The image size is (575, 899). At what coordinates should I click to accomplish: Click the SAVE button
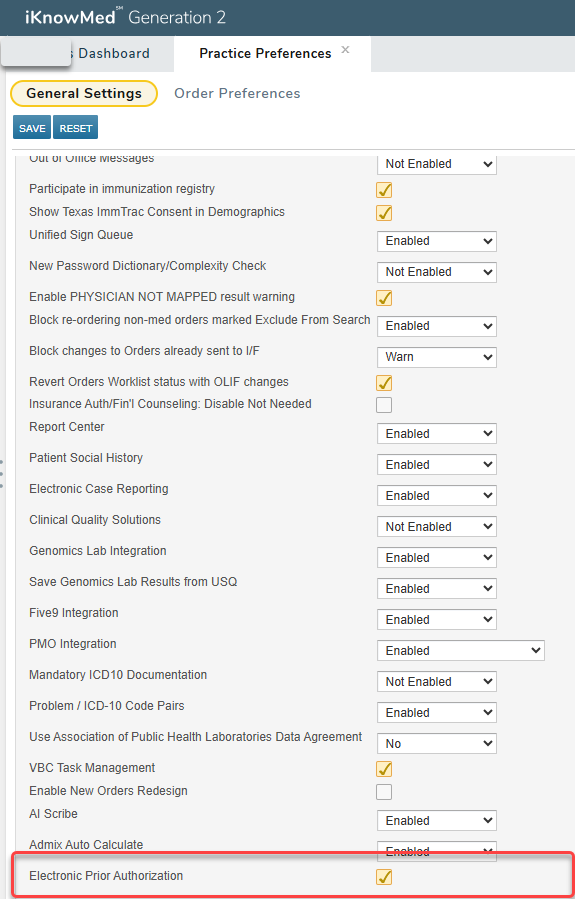point(32,128)
